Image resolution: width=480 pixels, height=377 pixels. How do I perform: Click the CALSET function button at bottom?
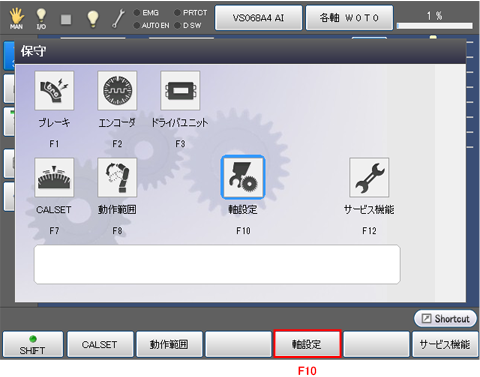(x=100, y=344)
